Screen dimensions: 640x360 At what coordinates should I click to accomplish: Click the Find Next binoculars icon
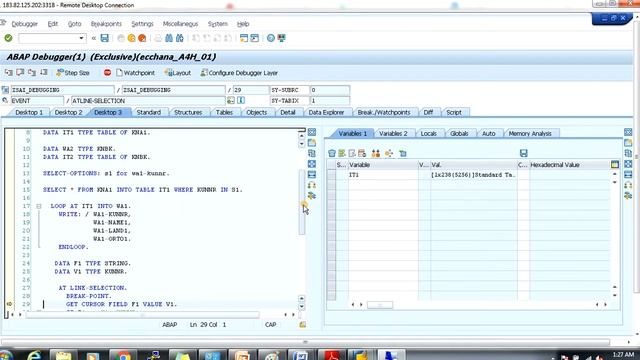(x=180, y=38)
